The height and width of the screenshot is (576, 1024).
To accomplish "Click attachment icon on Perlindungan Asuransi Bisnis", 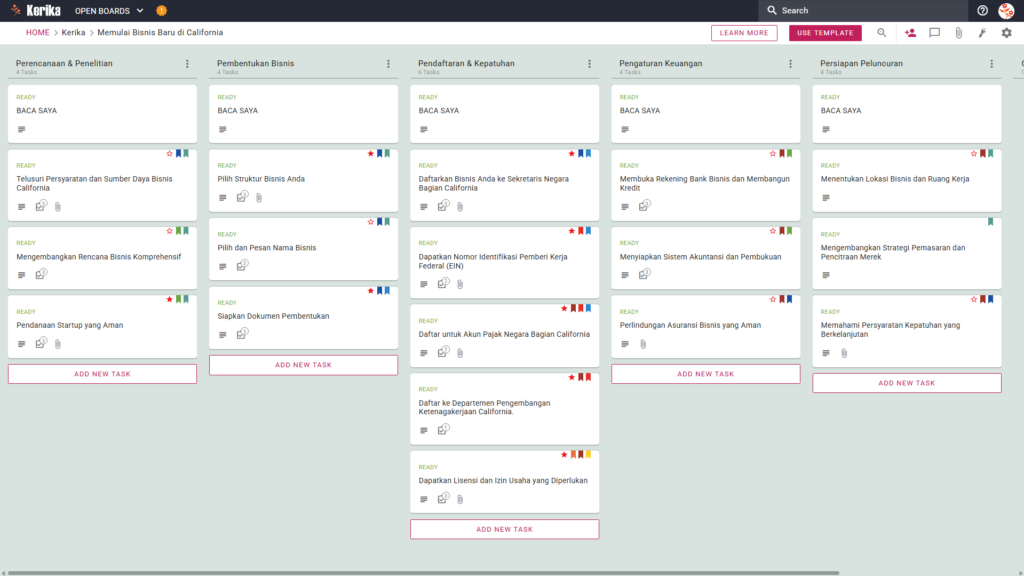I will pos(643,344).
